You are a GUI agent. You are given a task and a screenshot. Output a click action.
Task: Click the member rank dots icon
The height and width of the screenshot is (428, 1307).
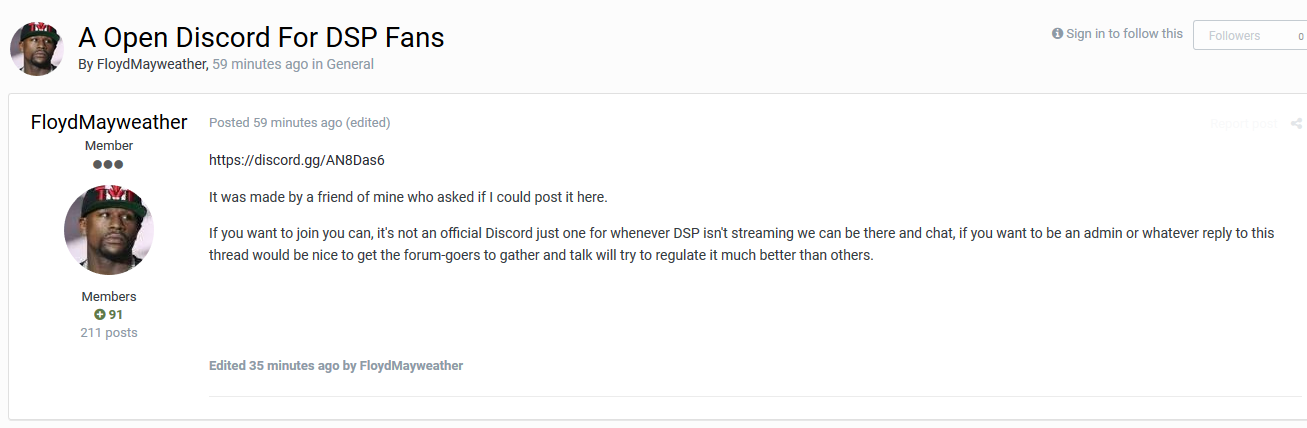108,164
